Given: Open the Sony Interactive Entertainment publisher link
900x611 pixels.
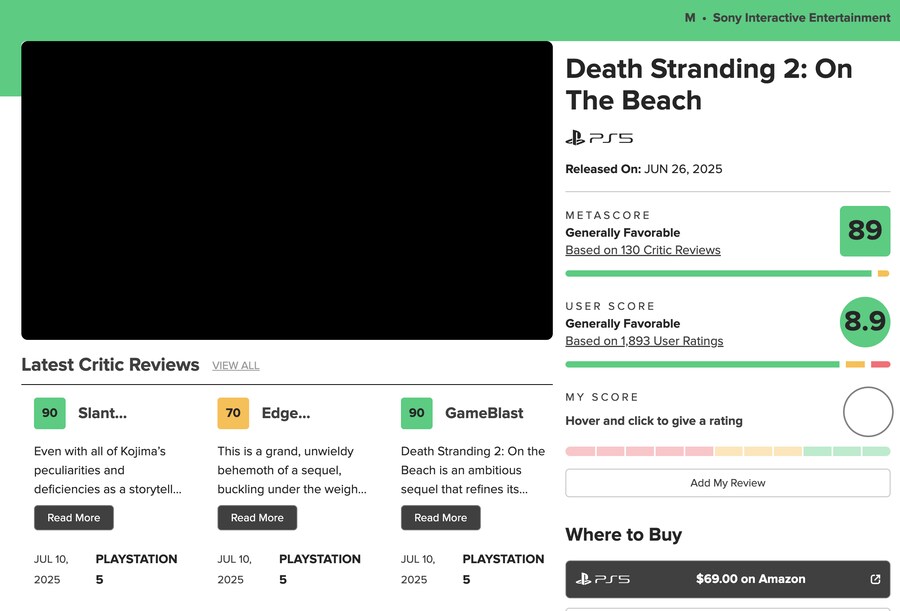Looking at the screenshot, I should [x=801, y=18].
